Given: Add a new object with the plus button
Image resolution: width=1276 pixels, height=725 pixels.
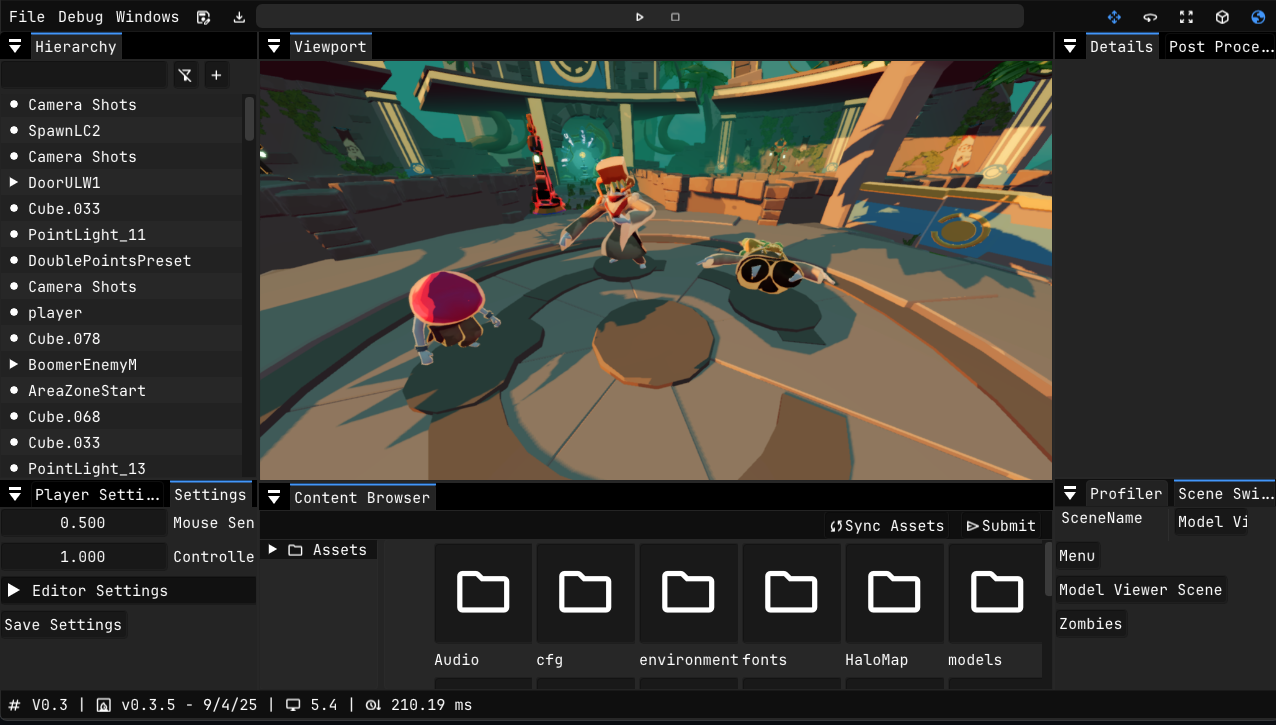Looking at the screenshot, I should click(x=216, y=75).
